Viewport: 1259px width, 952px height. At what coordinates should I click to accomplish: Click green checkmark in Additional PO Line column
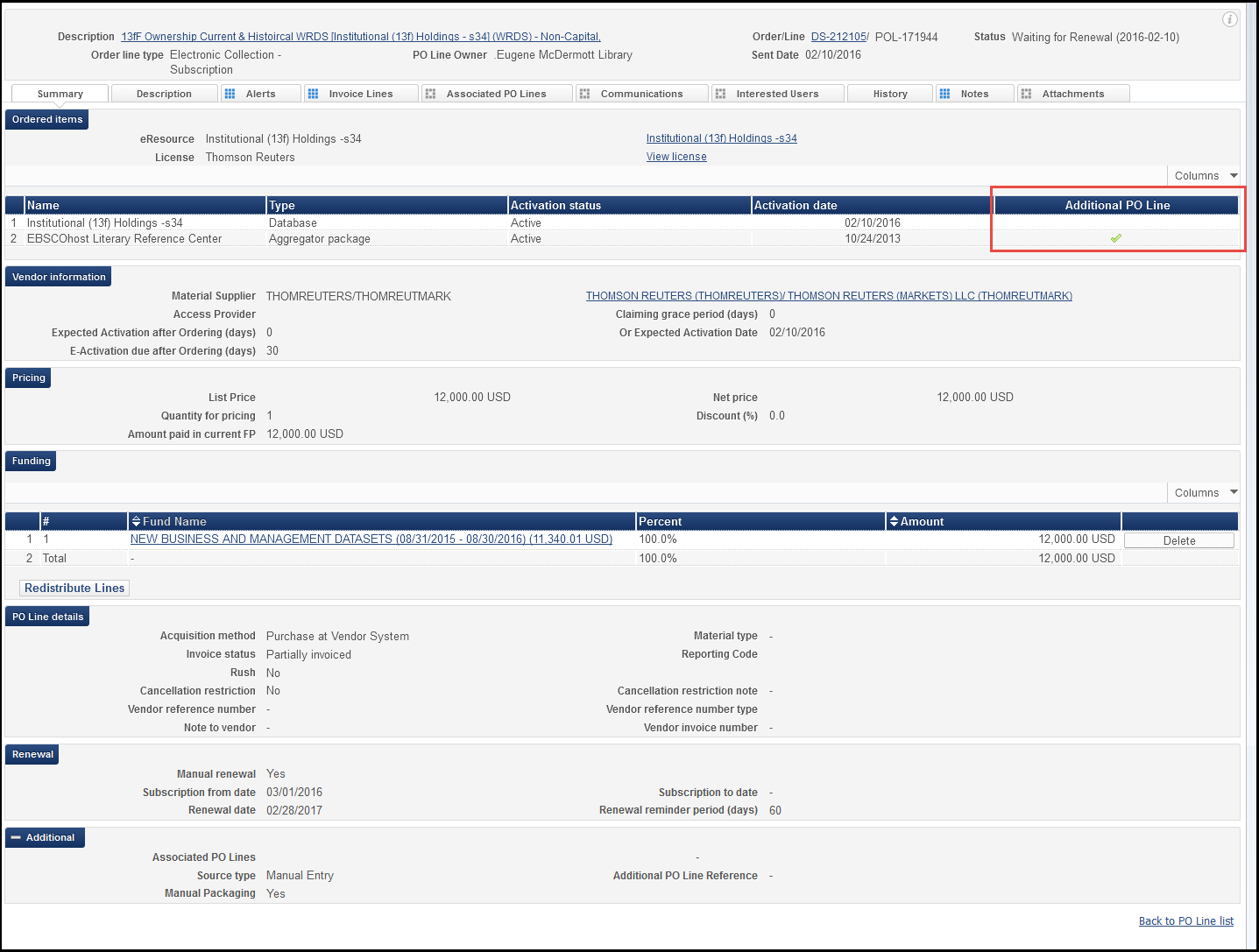click(x=1116, y=238)
